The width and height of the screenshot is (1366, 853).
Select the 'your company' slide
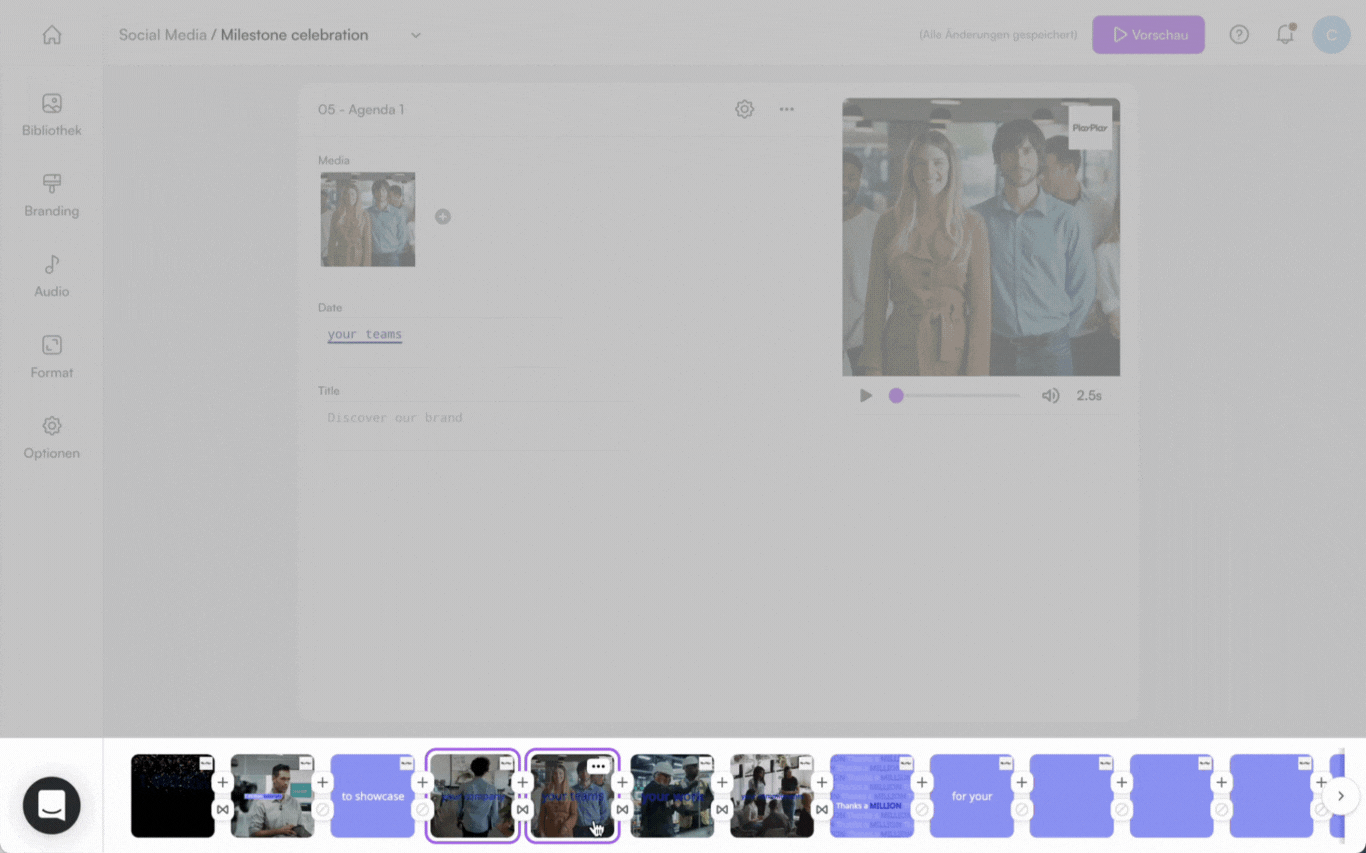[472, 796]
